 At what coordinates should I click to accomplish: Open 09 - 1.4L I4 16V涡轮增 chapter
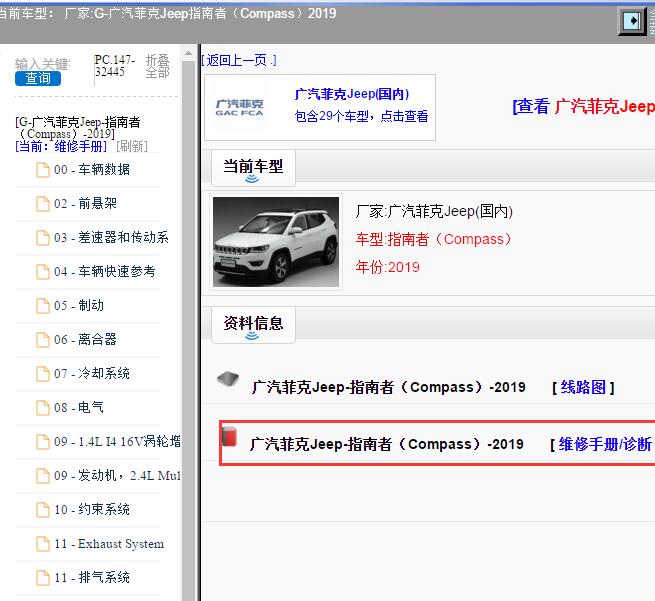117,441
